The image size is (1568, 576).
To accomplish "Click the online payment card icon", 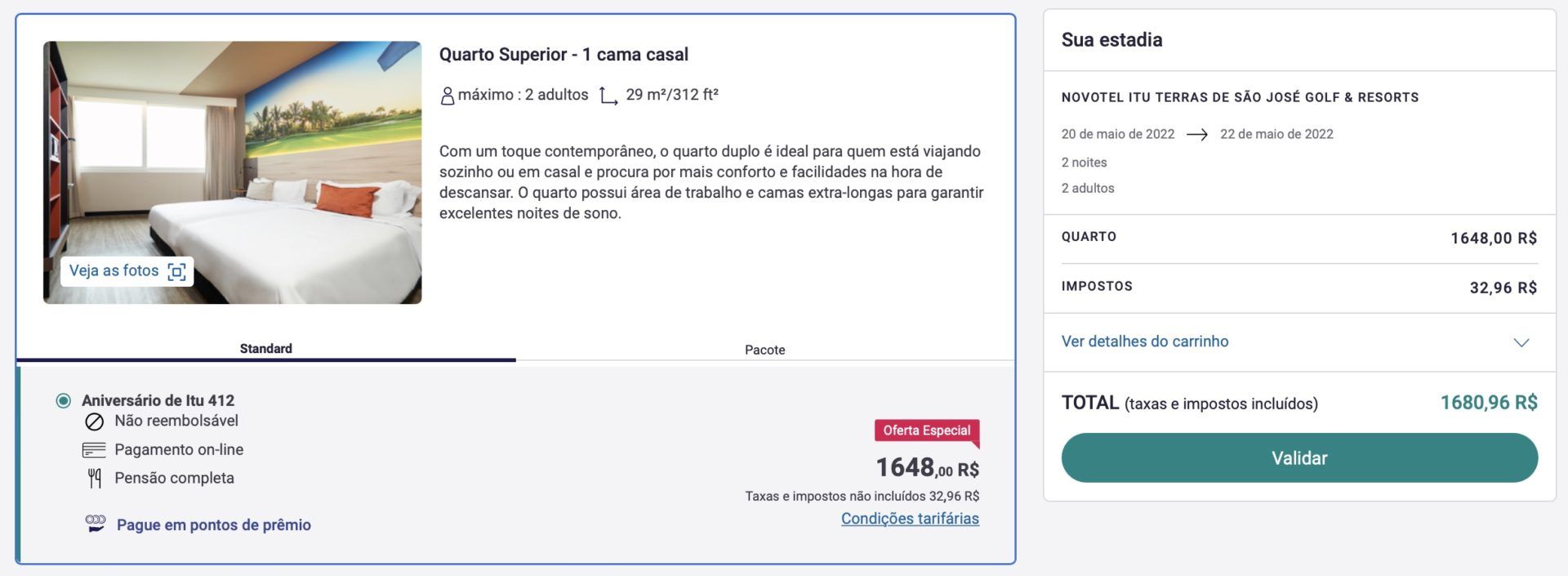I will 94,450.
